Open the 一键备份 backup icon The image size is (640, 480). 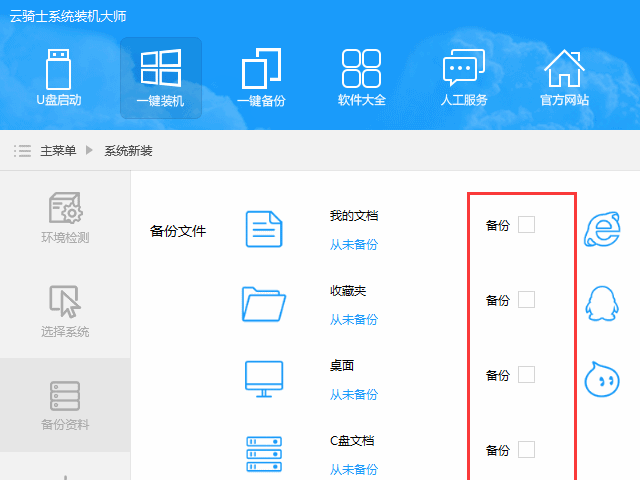coord(261,68)
